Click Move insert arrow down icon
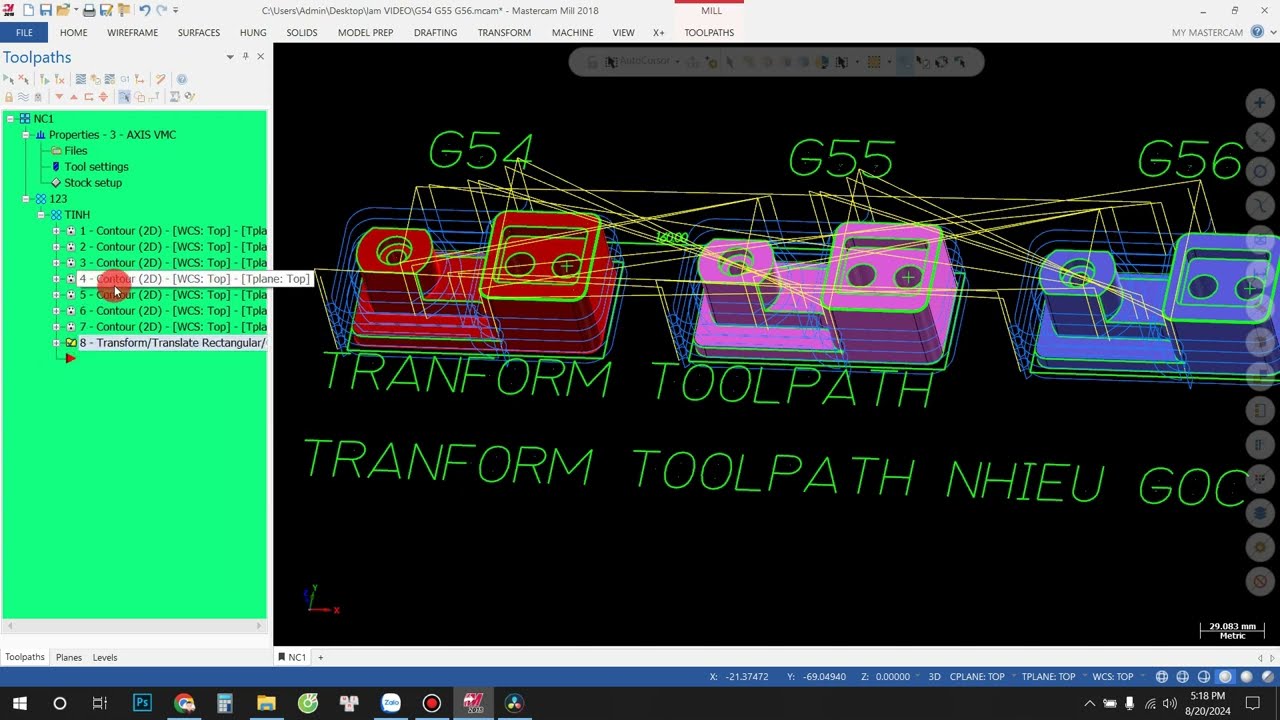The width and height of the screenshot is (1280, 720). (x=59, y=97)
